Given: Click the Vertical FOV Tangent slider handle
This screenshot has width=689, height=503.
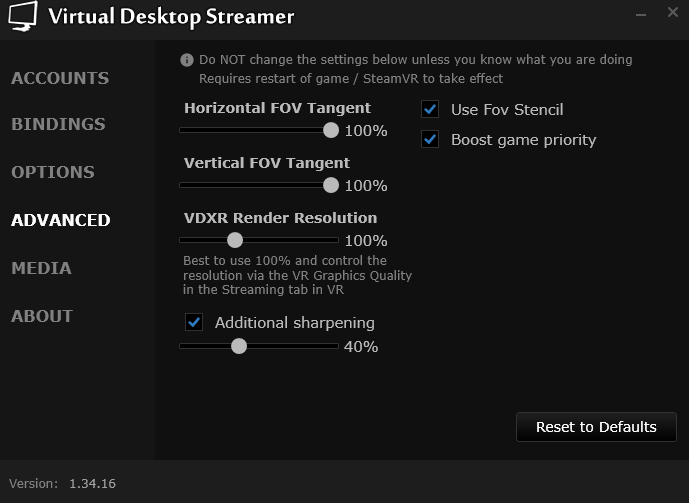Looking at the screenshot, I should [331, 185].
